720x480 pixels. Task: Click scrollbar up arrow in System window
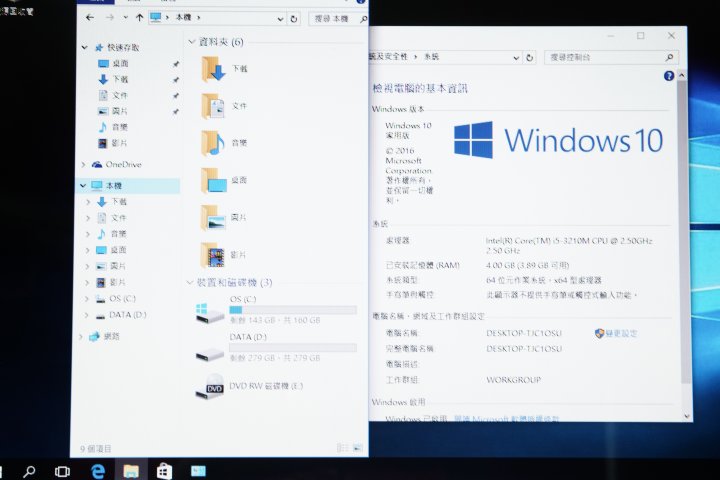(x=682, y=75)
